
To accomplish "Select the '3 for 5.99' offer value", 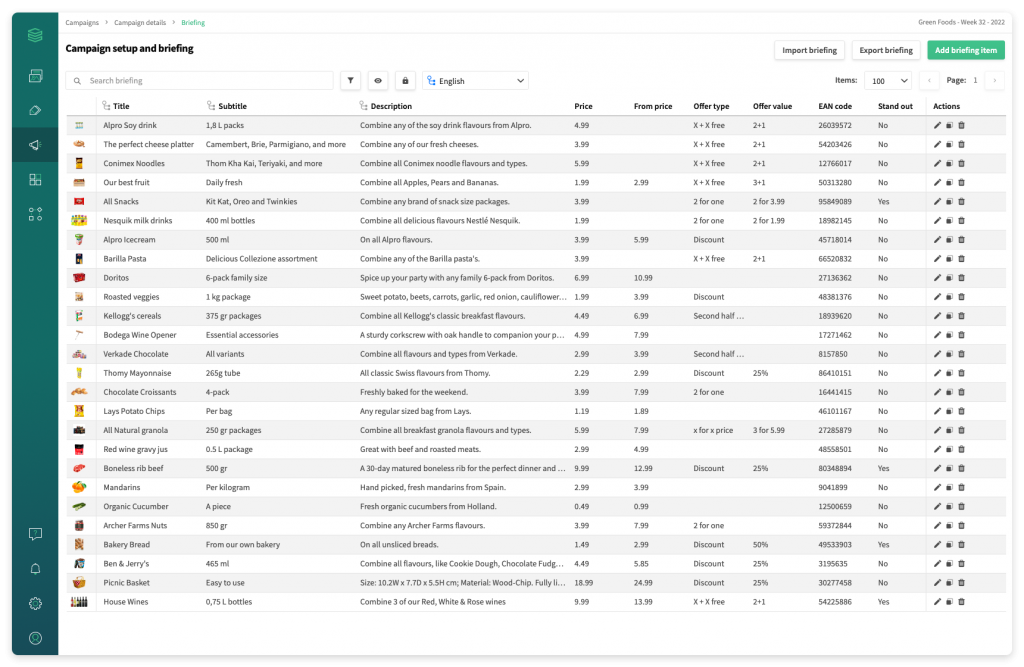I will tap(769, 431).
